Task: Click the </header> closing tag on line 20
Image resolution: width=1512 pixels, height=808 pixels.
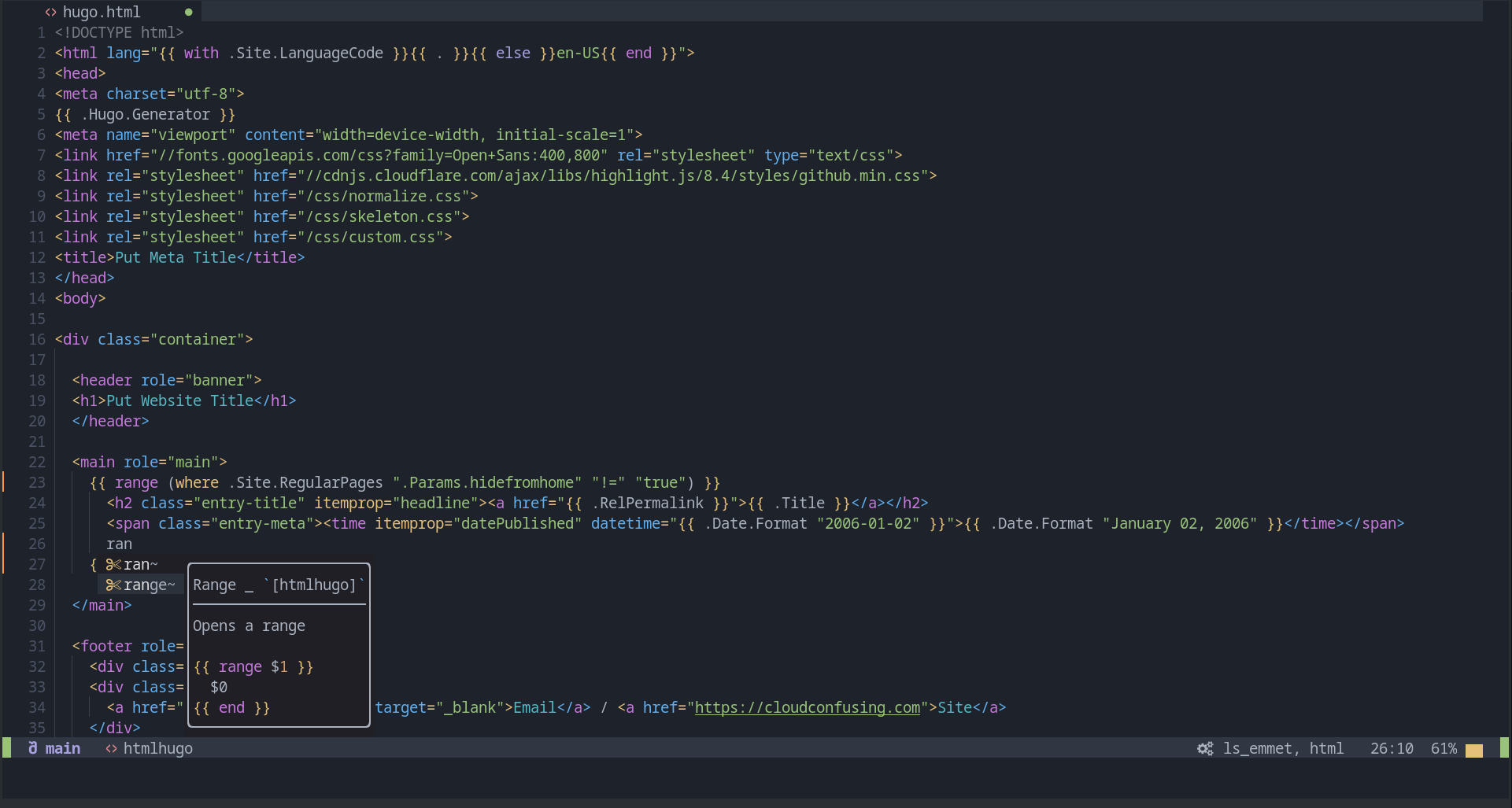Action: tap(110, 421)
